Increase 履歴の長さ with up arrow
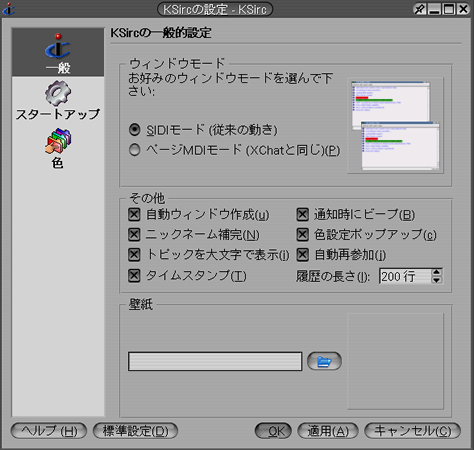This screenshot has width=474, height=450. (437, 272)
